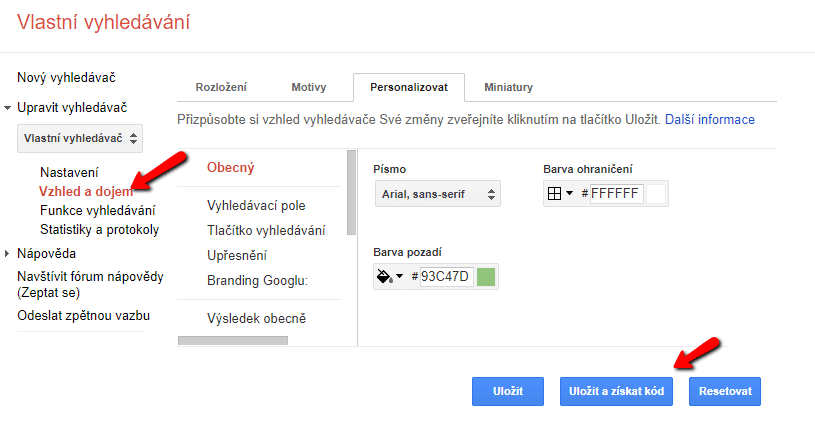Viewport: 815px width, 439px height.
Task: Click the vertical scrollbar of the options list
Action: coord(351,193)
